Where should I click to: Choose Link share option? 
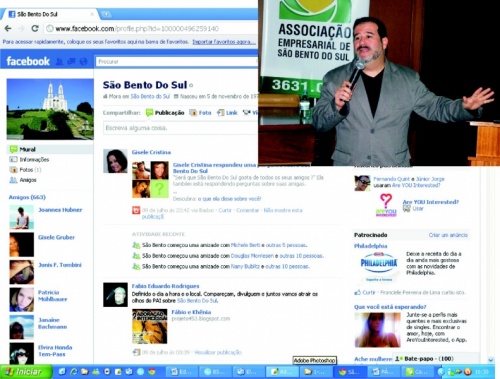pos(227,113)
